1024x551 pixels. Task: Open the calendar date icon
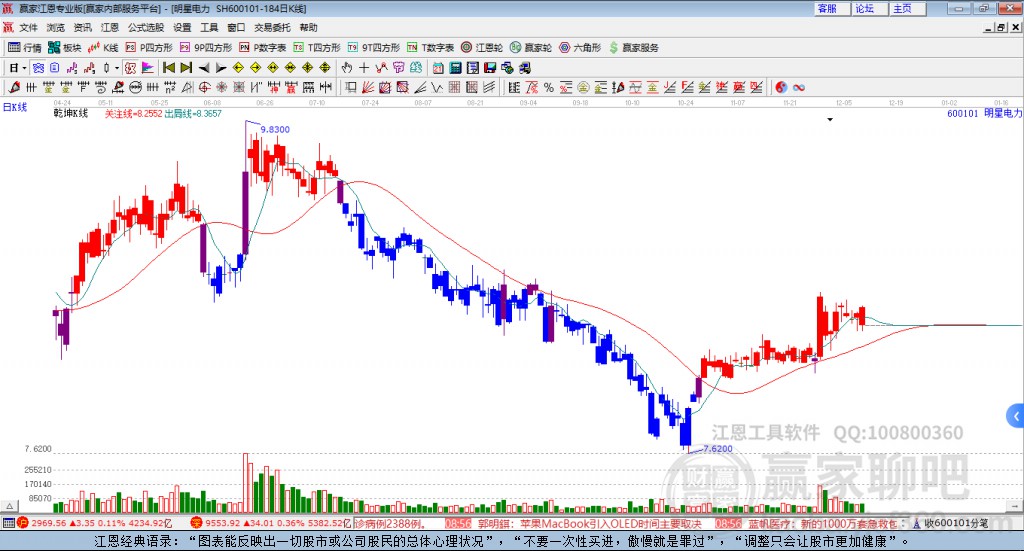click(x=438, y=68)
